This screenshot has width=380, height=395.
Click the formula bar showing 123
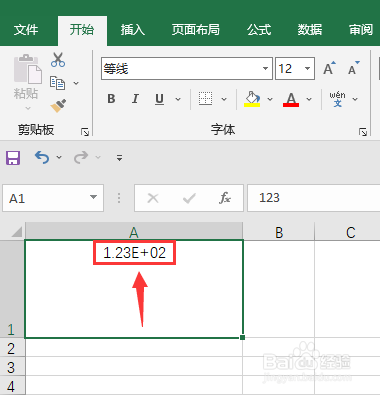(313, 198)
